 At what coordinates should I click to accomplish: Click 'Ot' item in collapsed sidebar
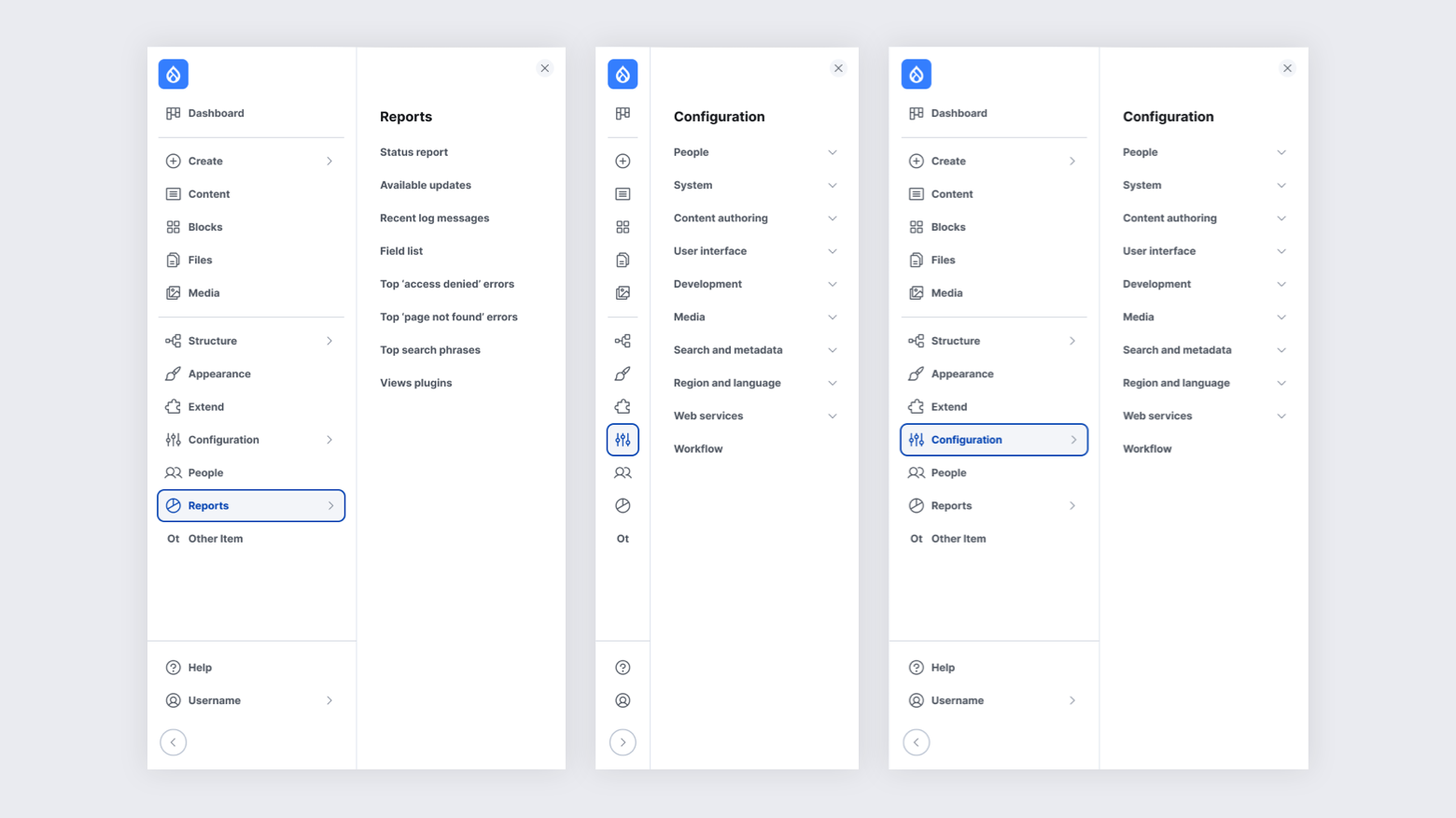click(623, 539)
